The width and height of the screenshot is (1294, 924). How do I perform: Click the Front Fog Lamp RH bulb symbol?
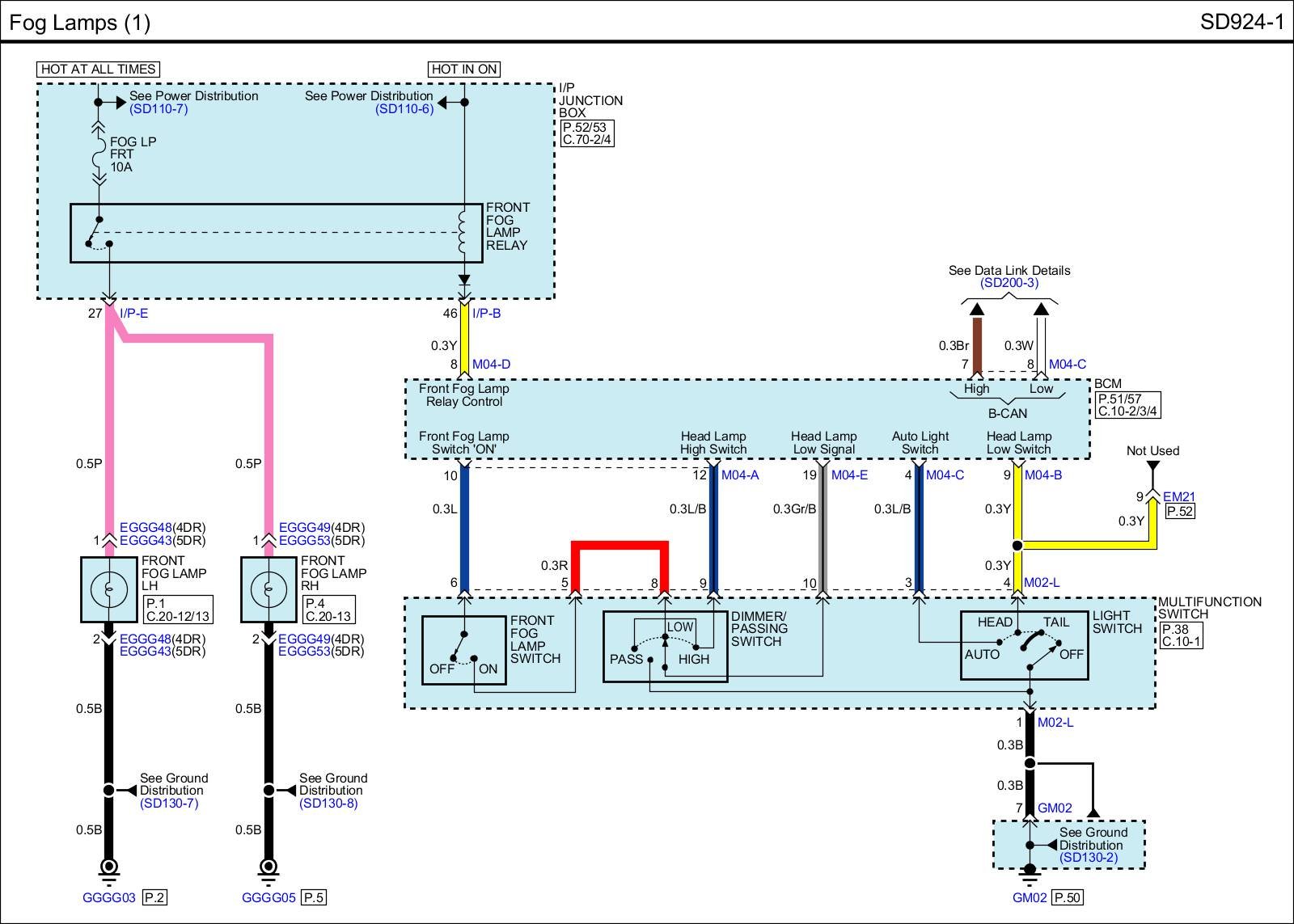coord(269,590)
